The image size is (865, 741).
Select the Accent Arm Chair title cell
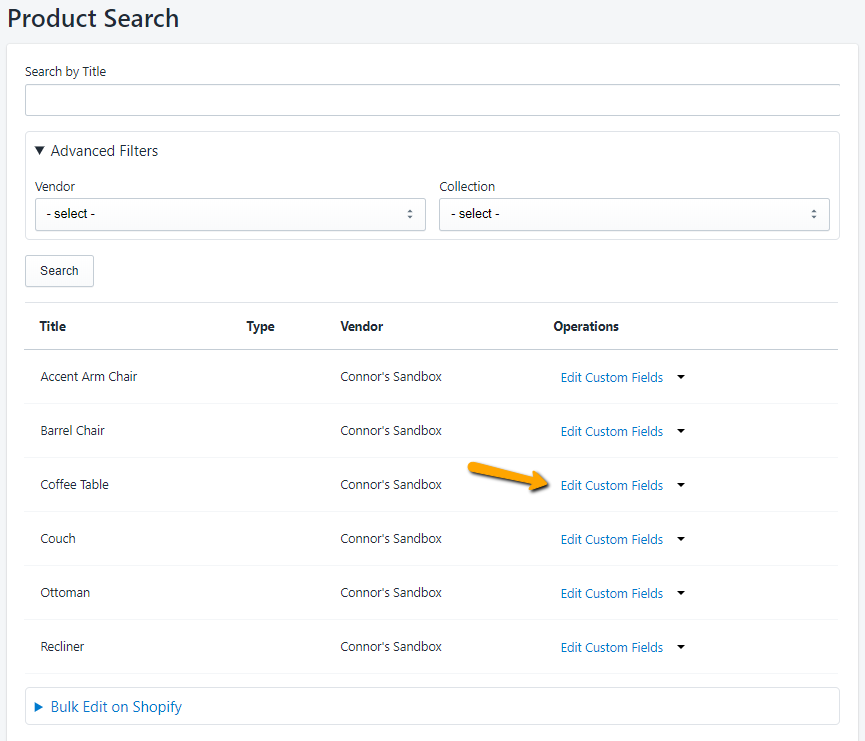pos(88,376)
